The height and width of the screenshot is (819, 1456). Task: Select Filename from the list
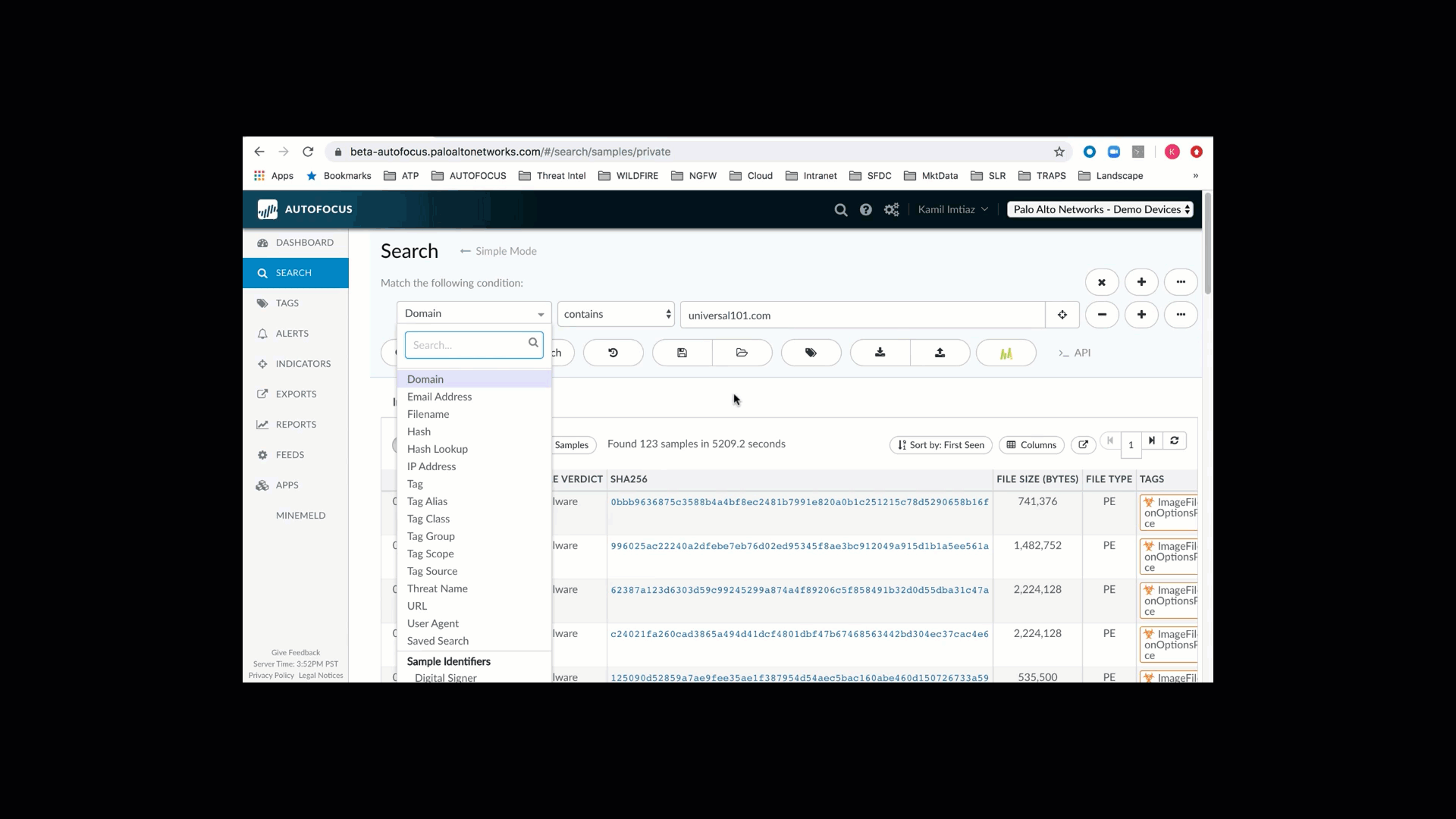pos(474,414)
